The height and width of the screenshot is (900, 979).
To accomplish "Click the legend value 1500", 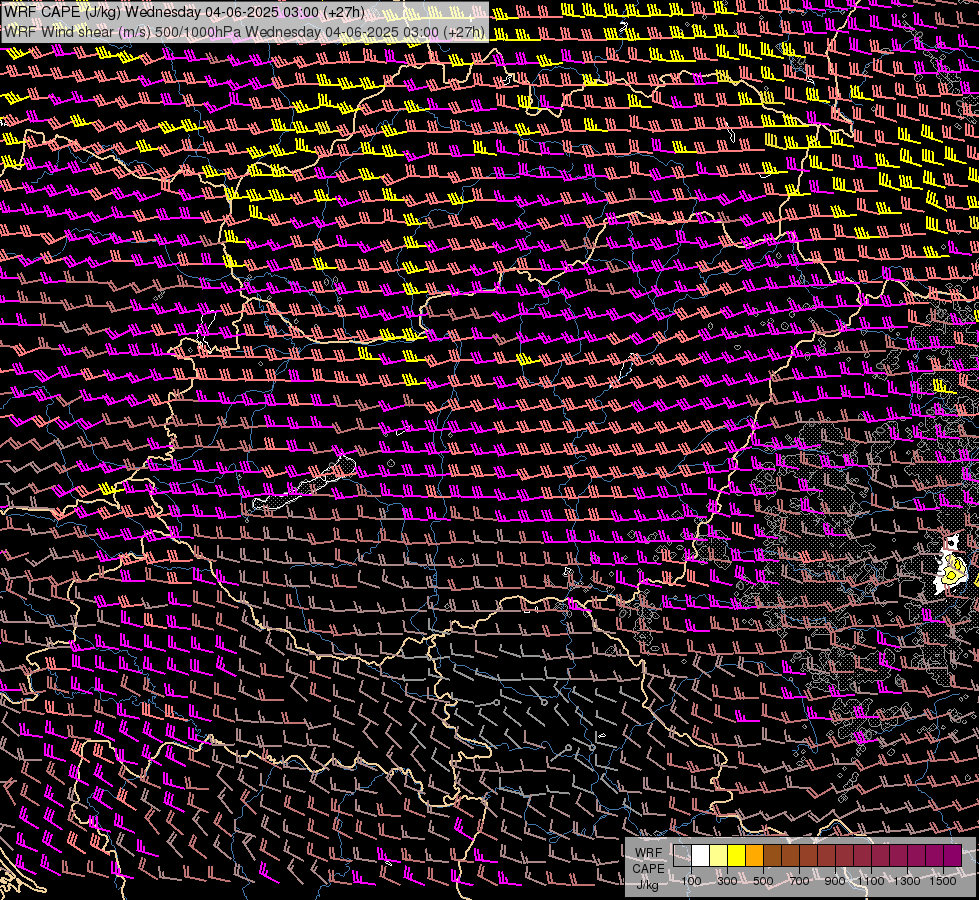I will pos(943,881).
